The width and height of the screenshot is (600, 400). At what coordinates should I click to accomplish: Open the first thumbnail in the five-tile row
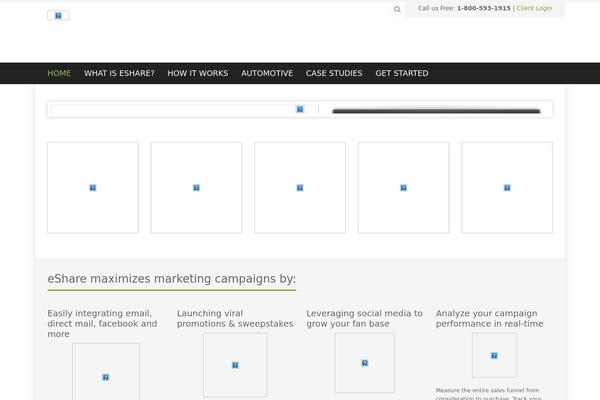93,188
